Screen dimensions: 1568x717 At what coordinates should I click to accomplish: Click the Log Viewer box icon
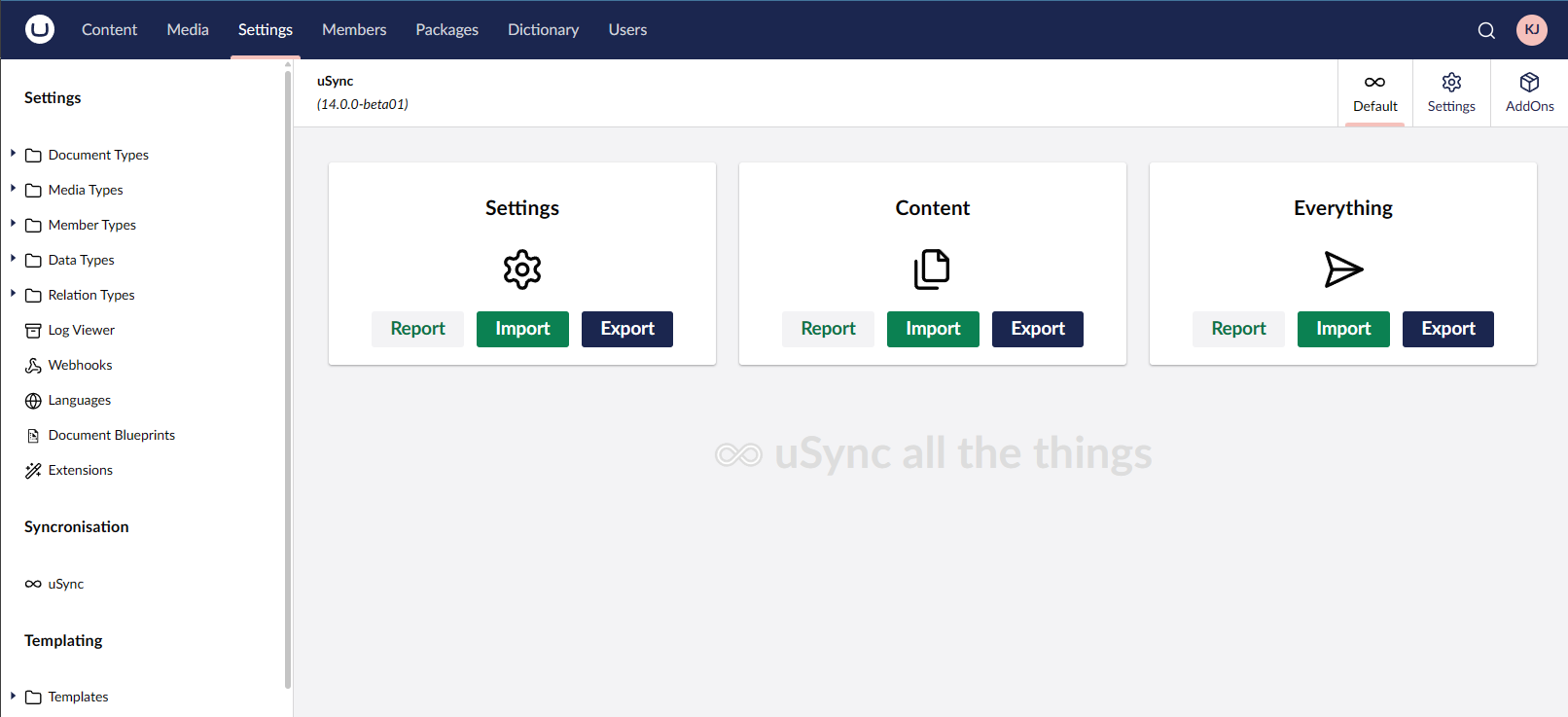click(33, 331)
